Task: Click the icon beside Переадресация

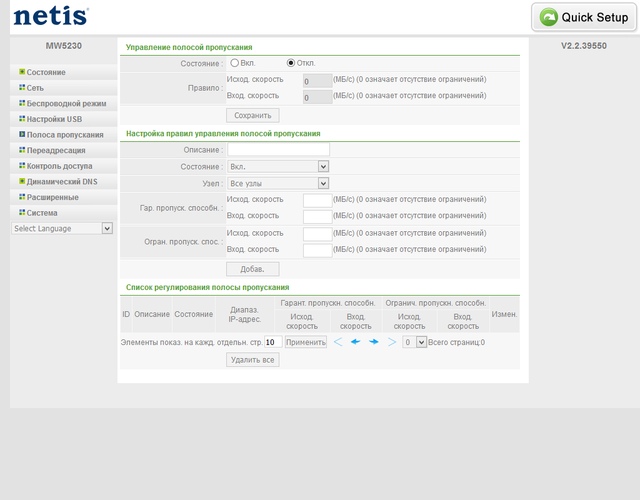Action: pos(22,150)
